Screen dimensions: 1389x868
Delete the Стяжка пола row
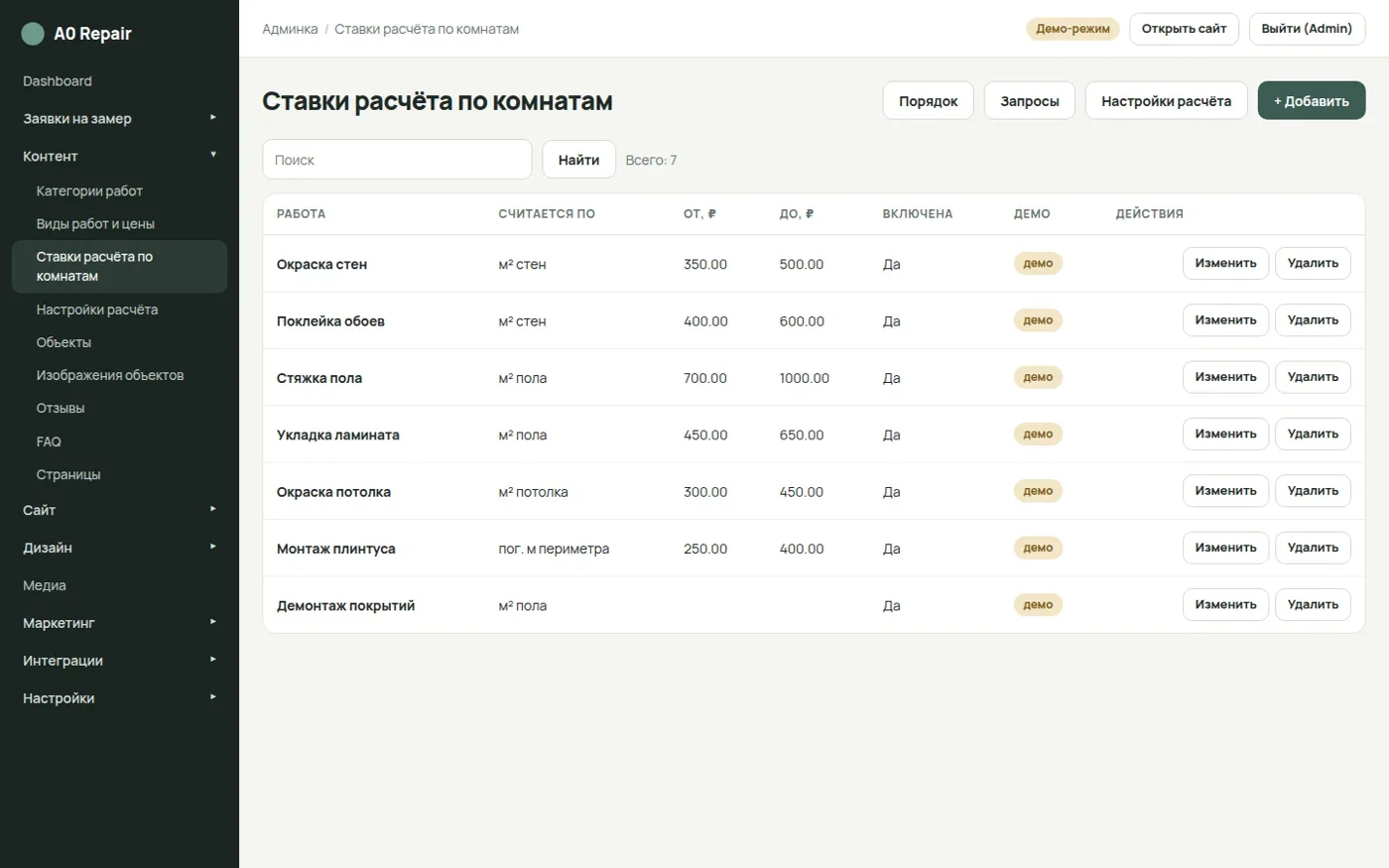[1313, 377]
